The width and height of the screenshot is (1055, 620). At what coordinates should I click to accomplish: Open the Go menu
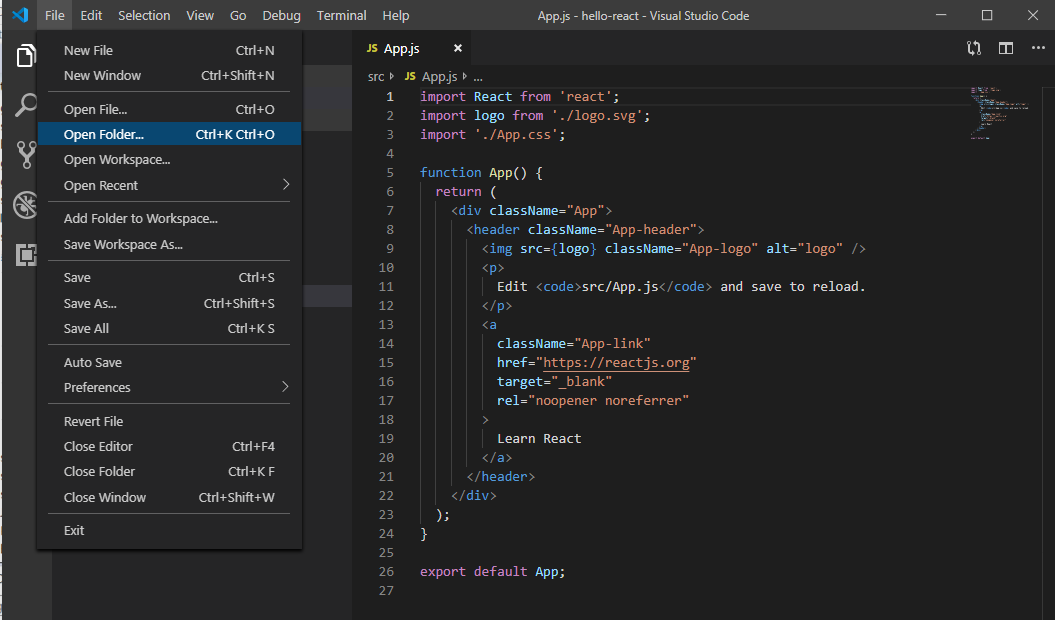pyautogui.click(x=238, y=15)
